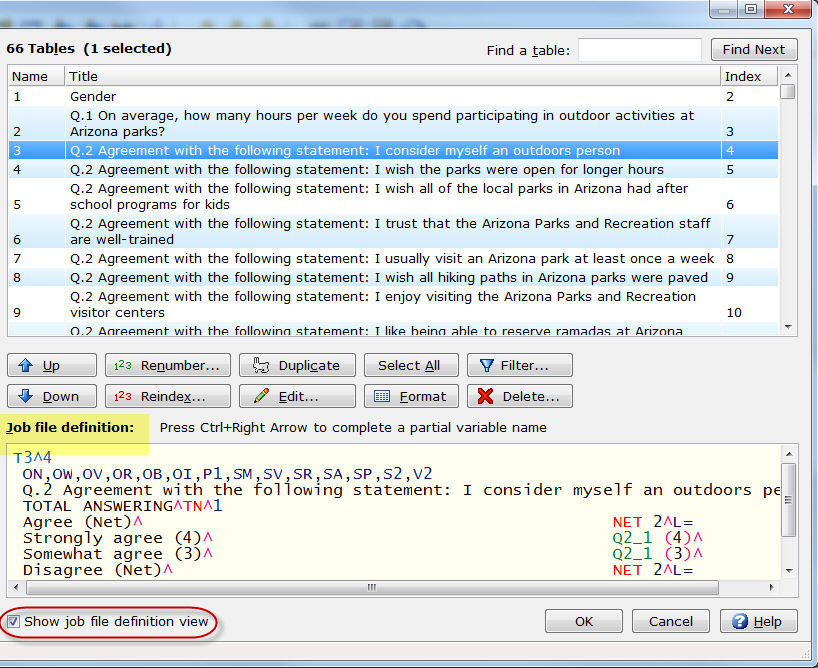This screenshot has height=668, width=818.
Task: Click the Renumber 123 icon
Action: point(123,365)
